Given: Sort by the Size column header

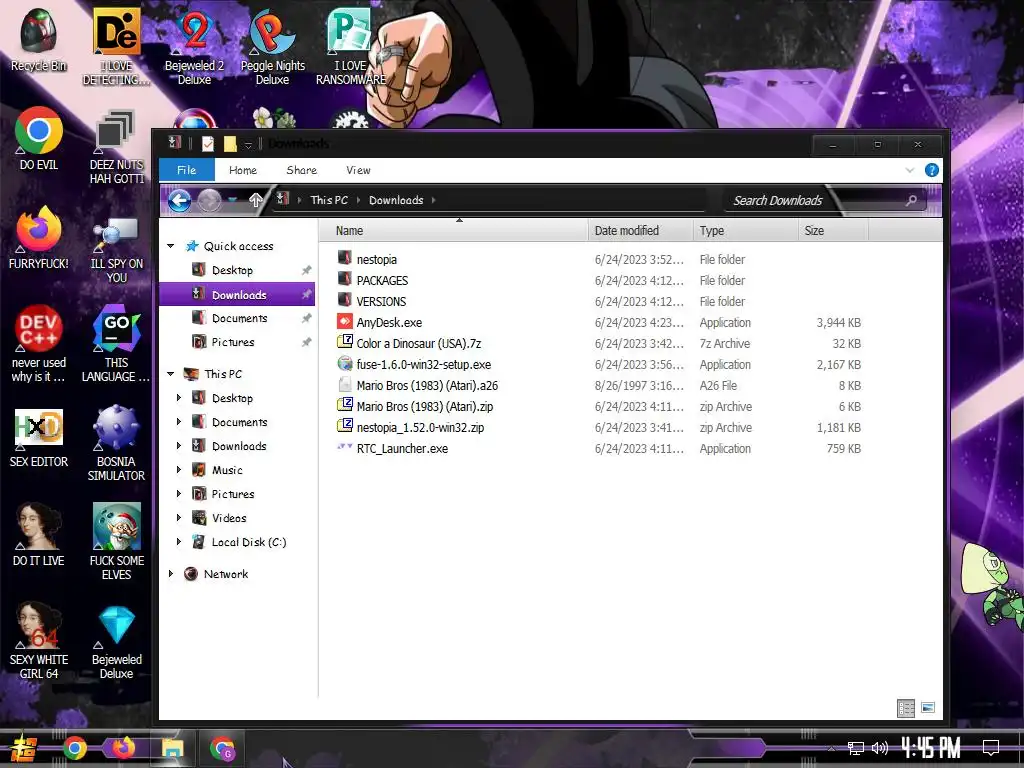Looking at the screenshot, I should click(x=833, y=231).
